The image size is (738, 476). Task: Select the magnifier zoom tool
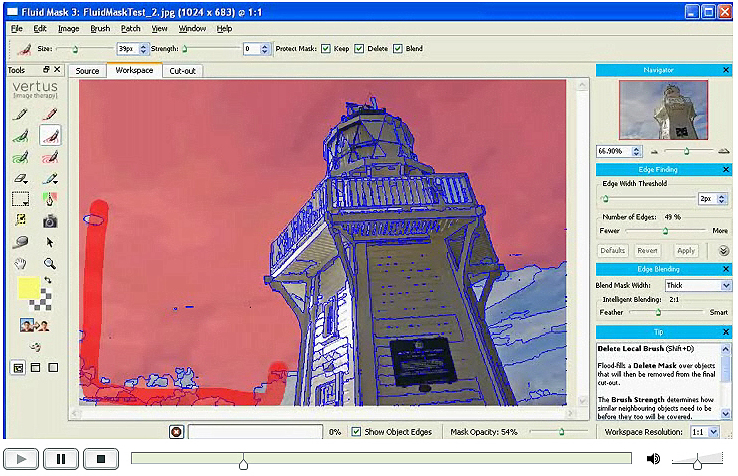coord(49,264)
